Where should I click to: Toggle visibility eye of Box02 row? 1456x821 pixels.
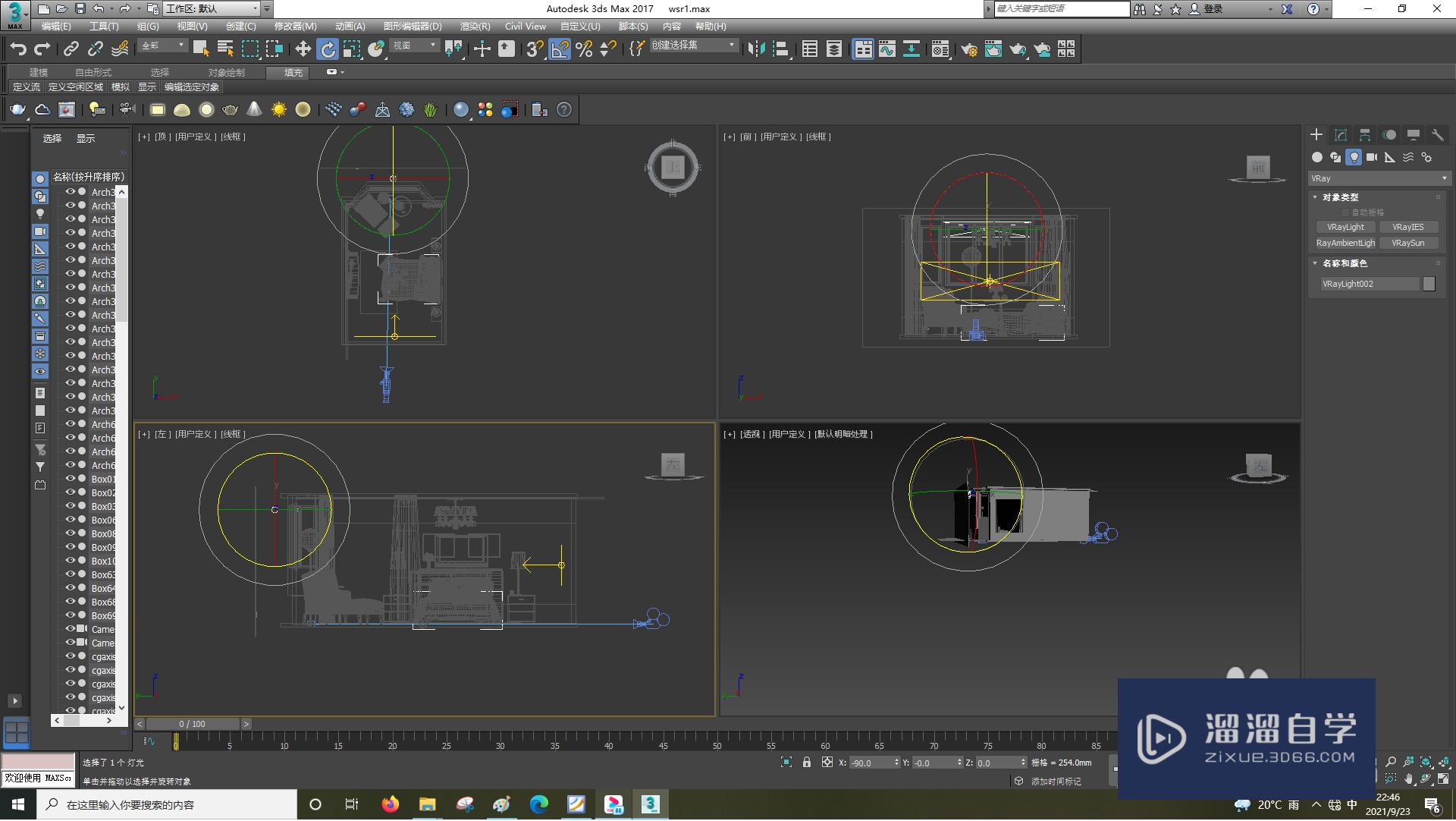tap(71, 492)
